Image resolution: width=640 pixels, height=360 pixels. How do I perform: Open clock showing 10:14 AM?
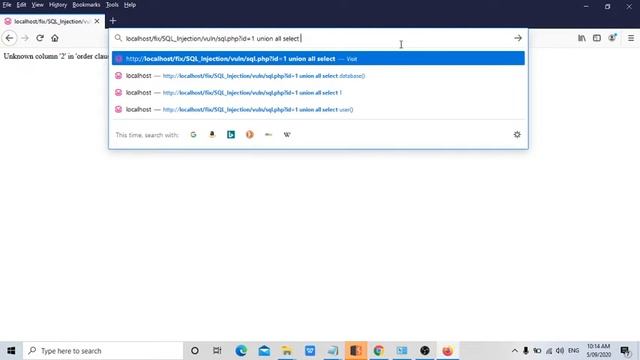tap(598, 351)
